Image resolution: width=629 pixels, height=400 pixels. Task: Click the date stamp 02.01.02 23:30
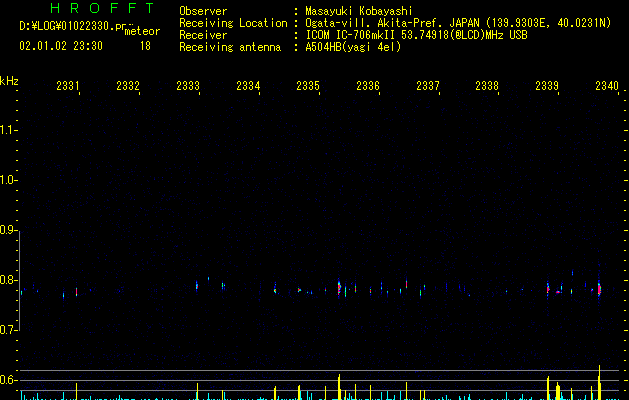click(61, 46)
